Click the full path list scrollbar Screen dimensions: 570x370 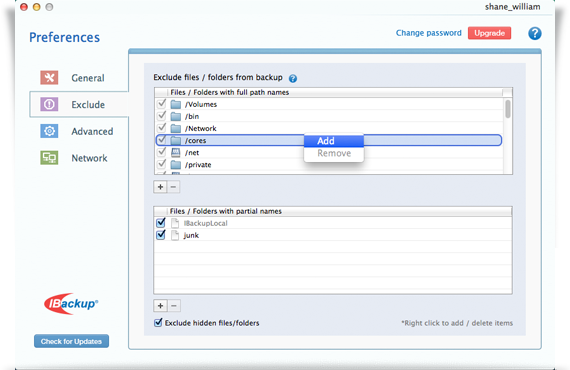(x=508, y=109)
